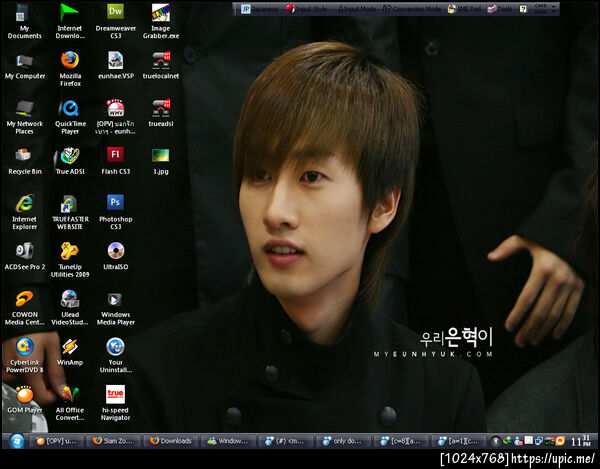
Task: Select the [OPV] eunh... video file
Action: pos(116,117)
